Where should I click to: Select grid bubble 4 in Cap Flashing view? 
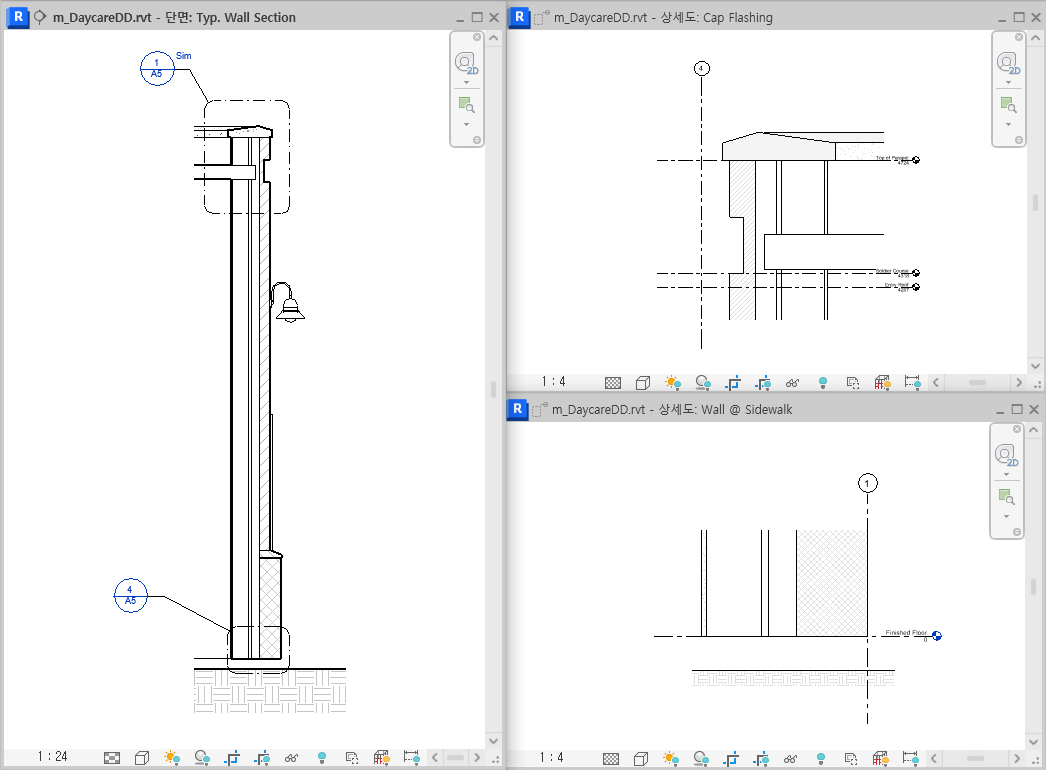point(701,68)
